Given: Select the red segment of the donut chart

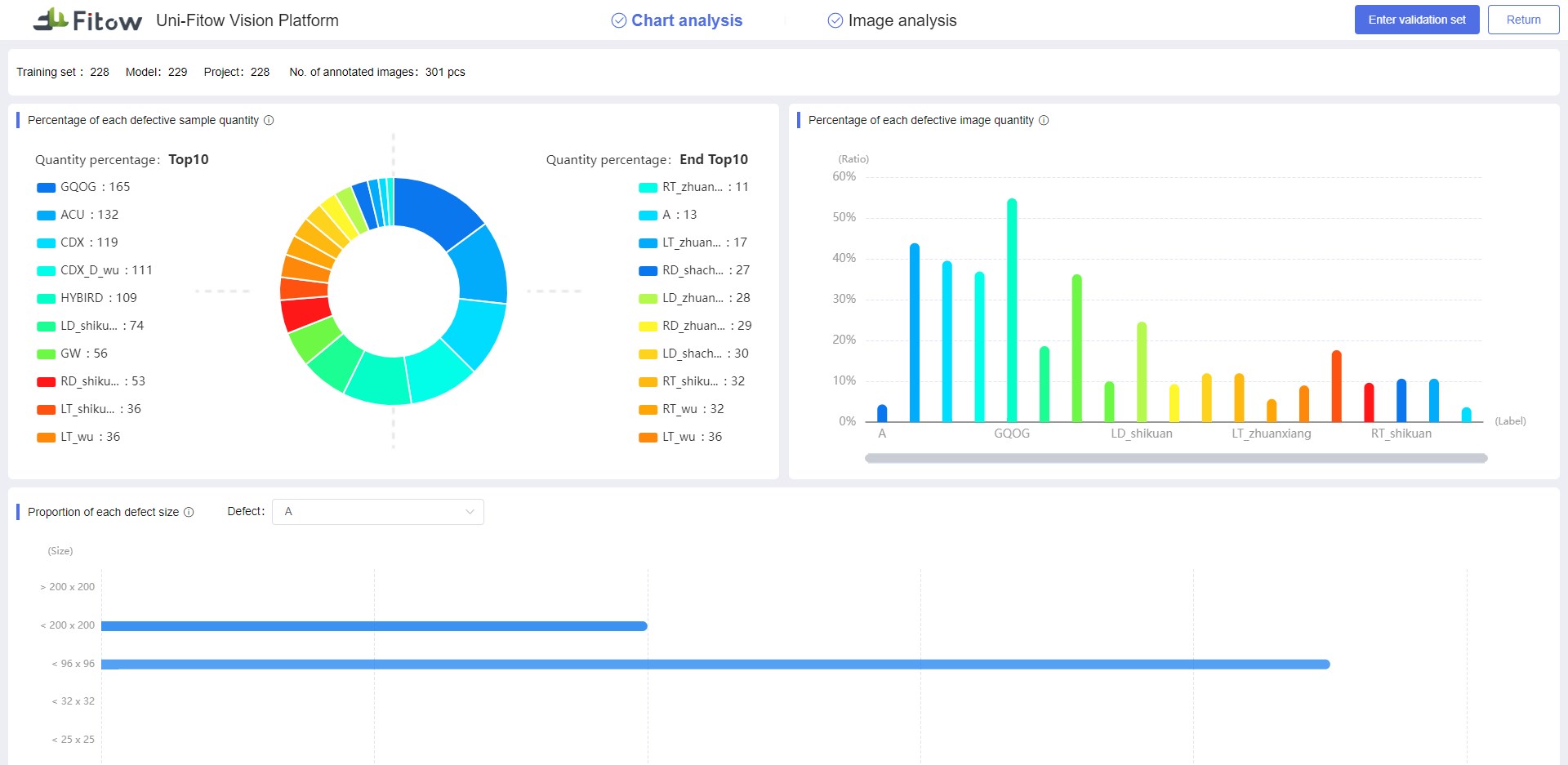Looking at the screenshot, I should click(305, 314).
